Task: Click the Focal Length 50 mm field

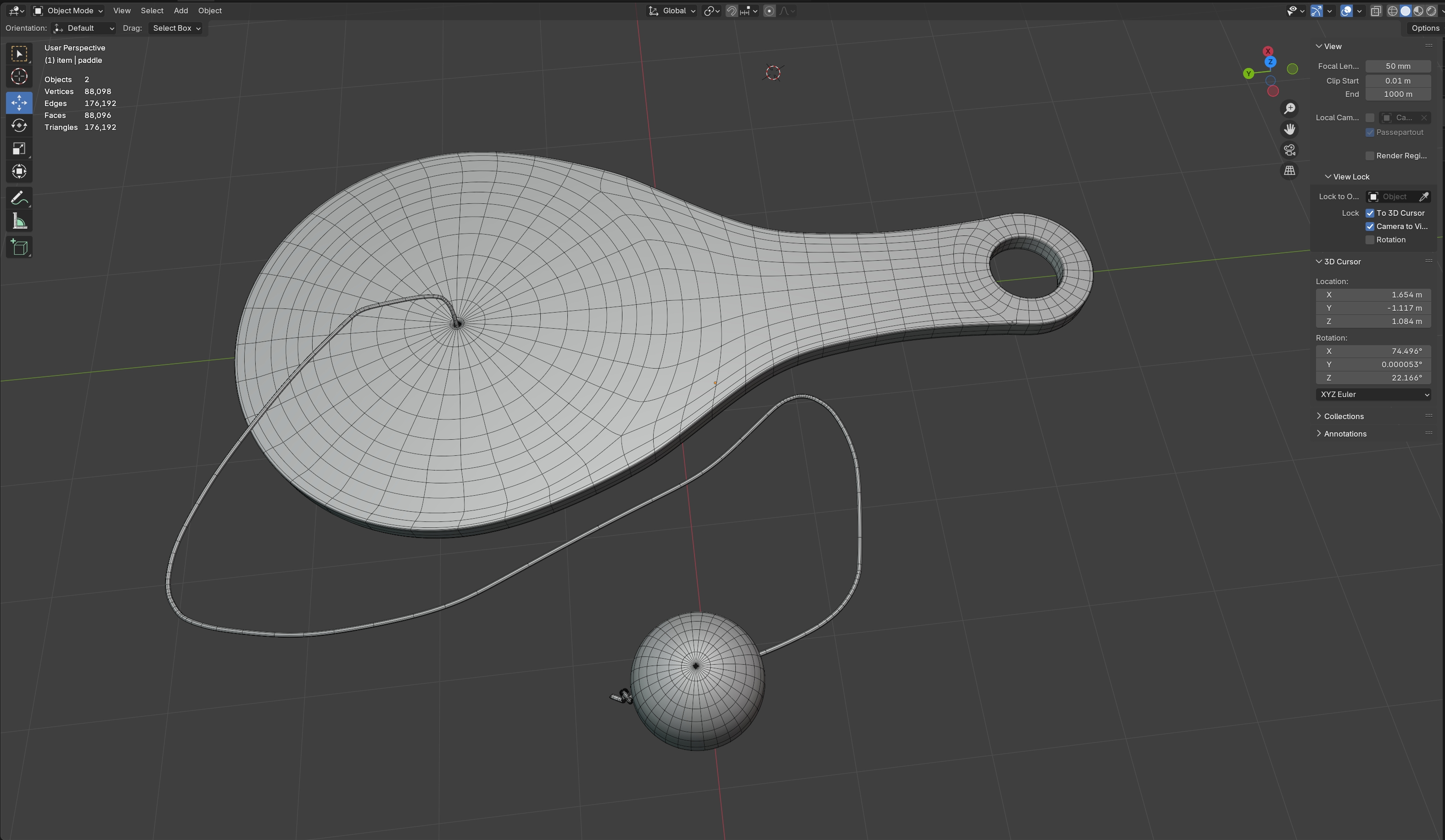Action: coord(1397,67)
